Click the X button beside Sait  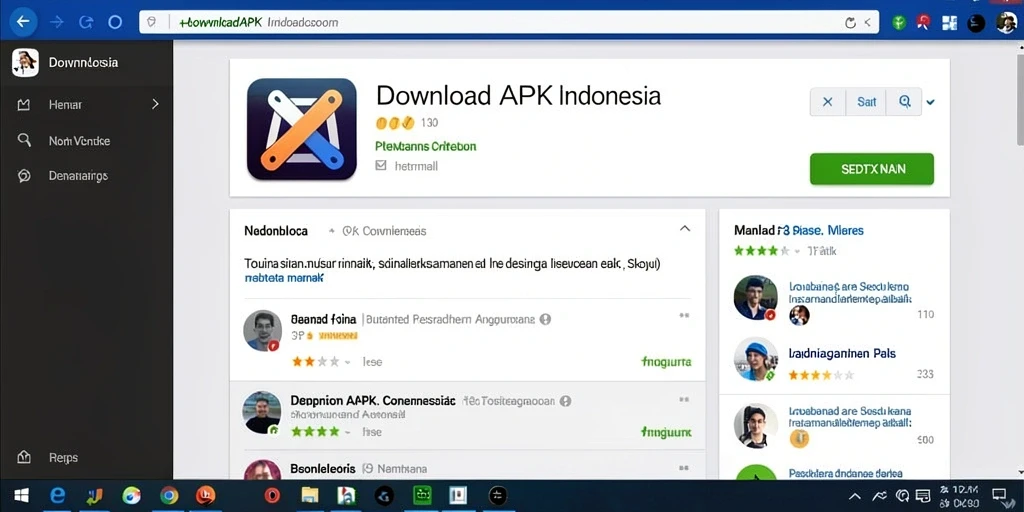point(827,102)
